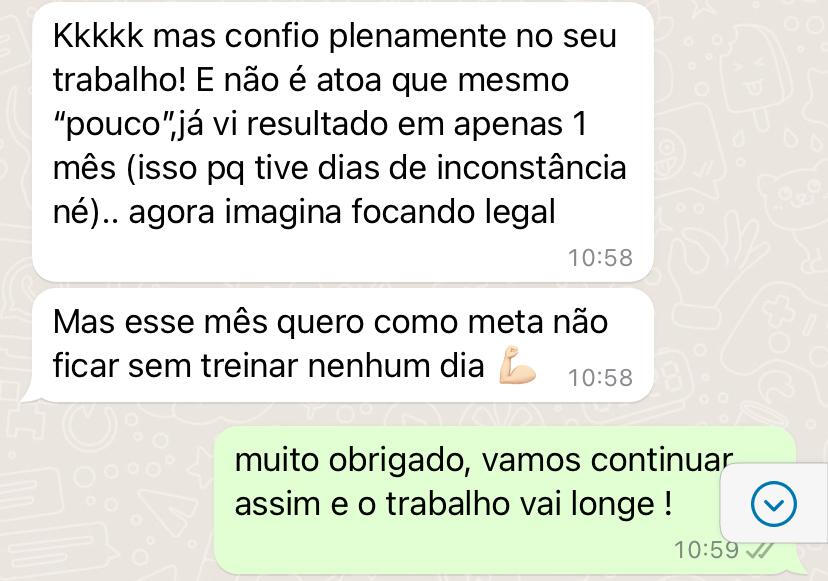The image size is (828, 581).
Task: Tap the scroll-to-bottom chevron button
Action: [774, 504]
